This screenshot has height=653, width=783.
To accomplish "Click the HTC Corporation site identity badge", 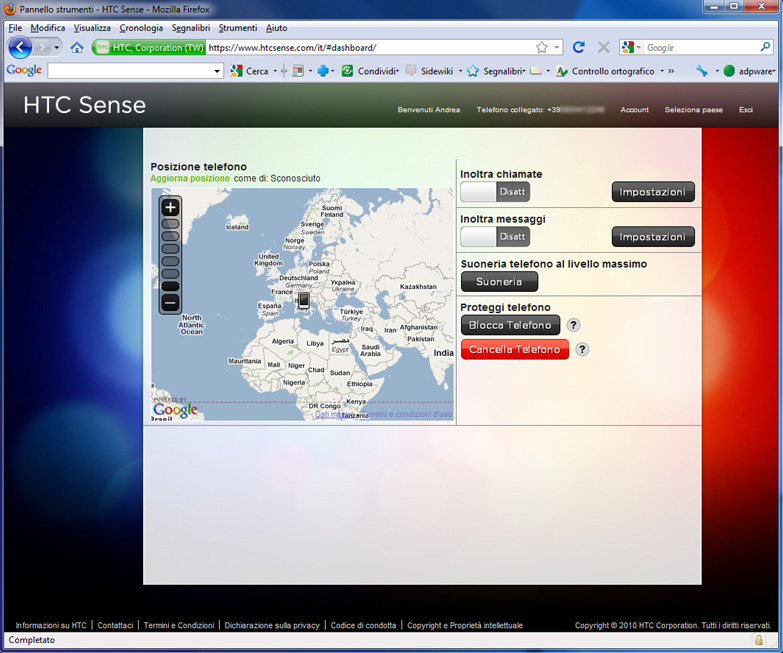I will (149, 48).
